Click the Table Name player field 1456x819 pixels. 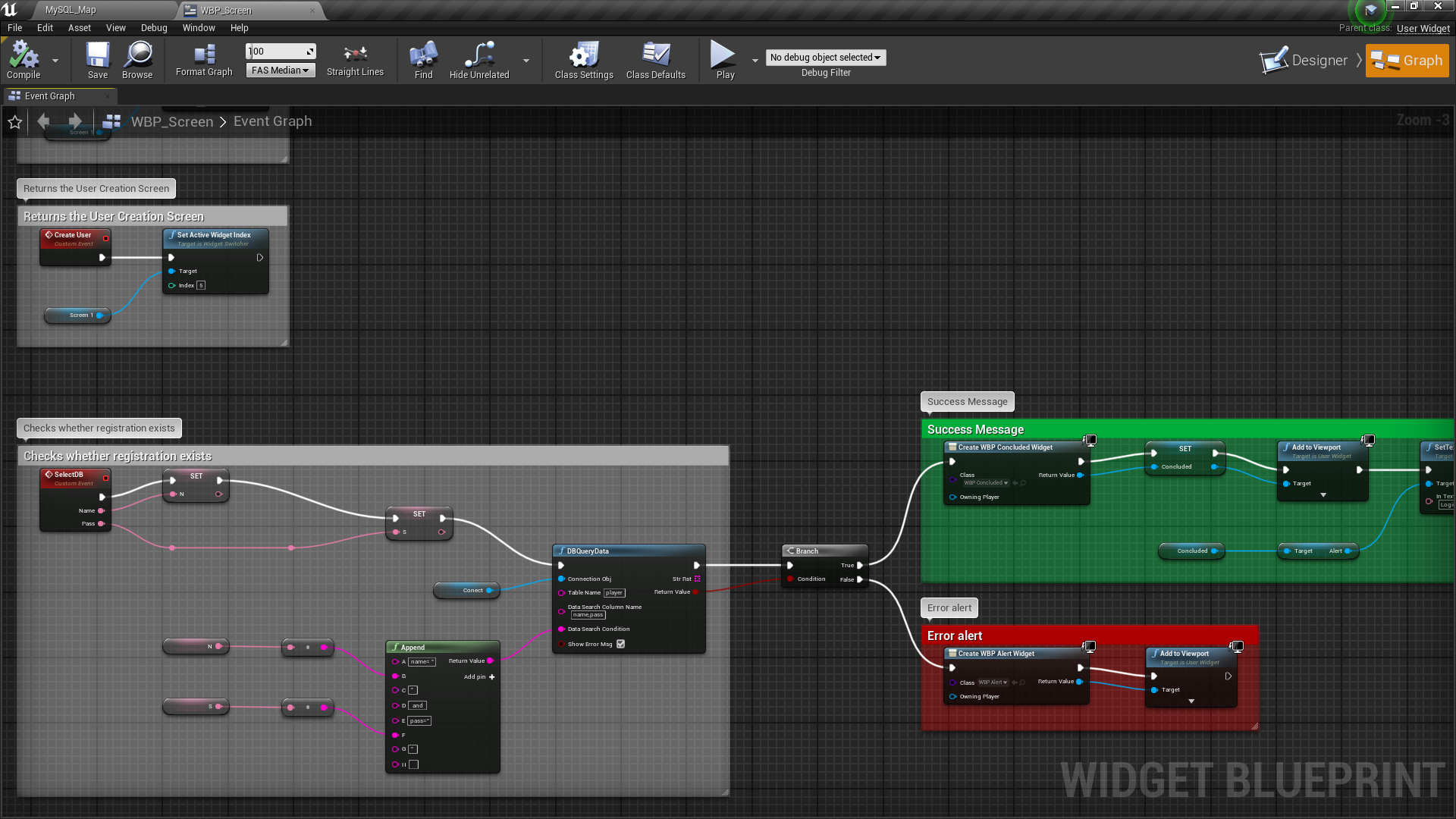coord(614,593)
